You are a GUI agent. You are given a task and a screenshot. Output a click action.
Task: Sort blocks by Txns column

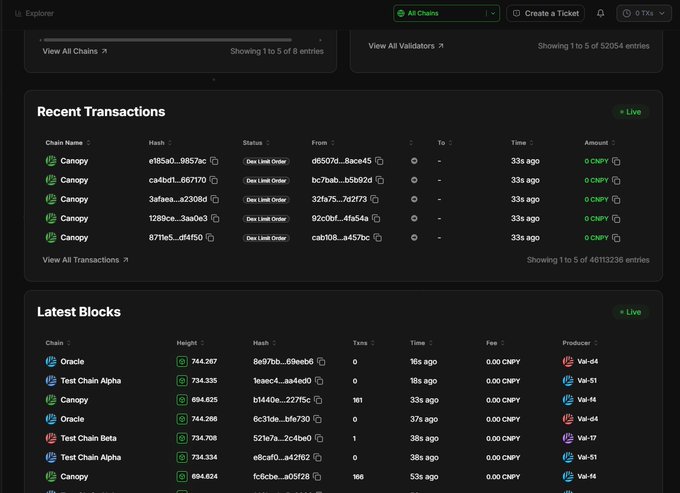pos(363,343)
